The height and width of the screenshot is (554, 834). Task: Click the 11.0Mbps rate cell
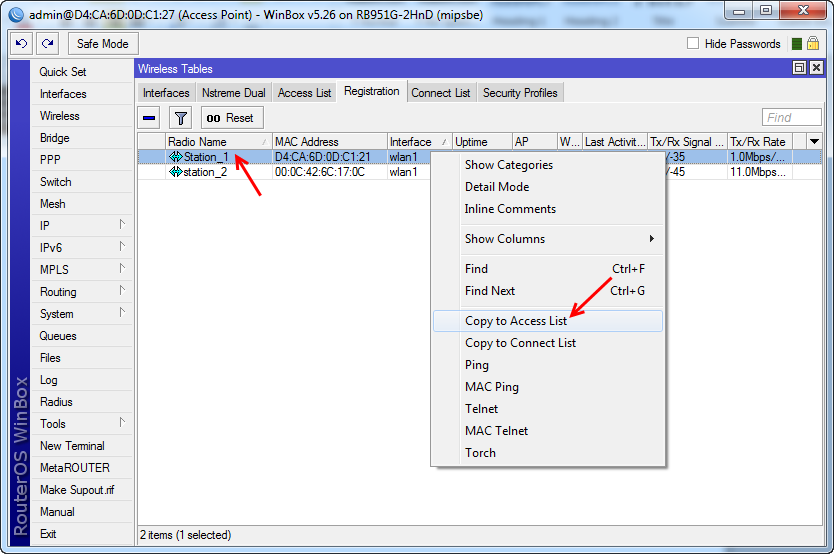[760, 172]
